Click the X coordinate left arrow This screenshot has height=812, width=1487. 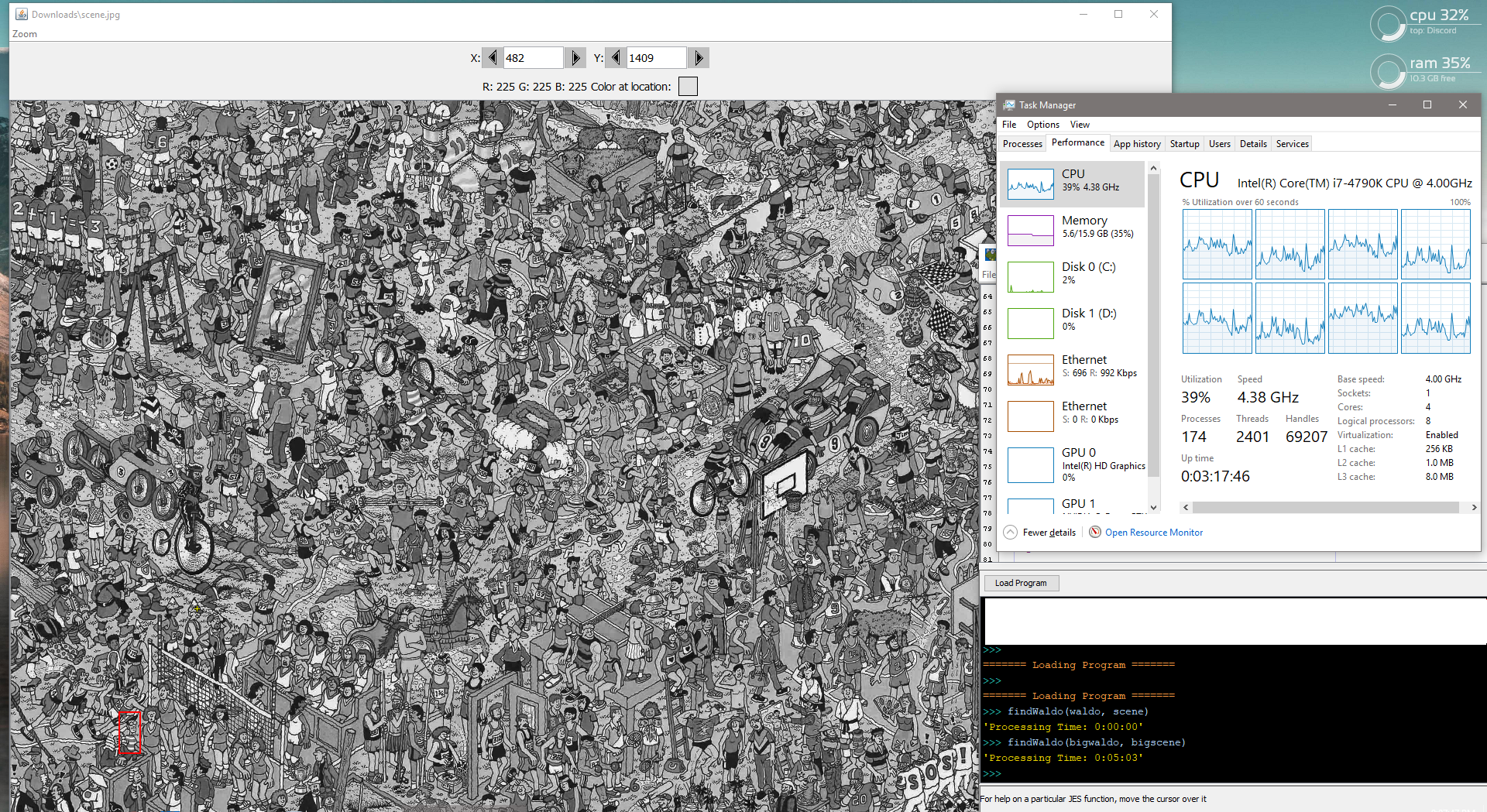(x=492, y=58)
